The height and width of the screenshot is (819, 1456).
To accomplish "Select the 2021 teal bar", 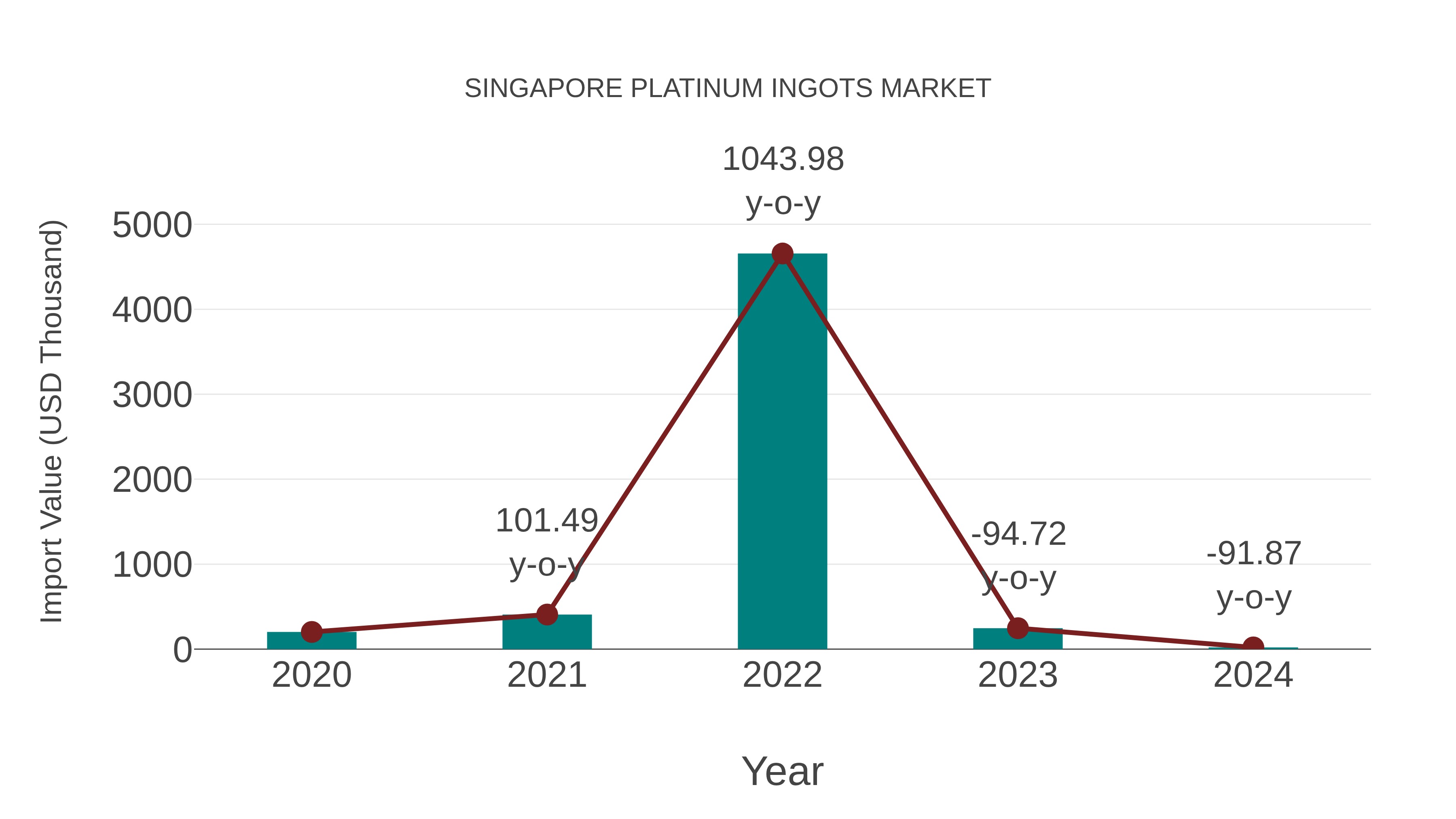I will pyautogui.click(x=546, y=632).
